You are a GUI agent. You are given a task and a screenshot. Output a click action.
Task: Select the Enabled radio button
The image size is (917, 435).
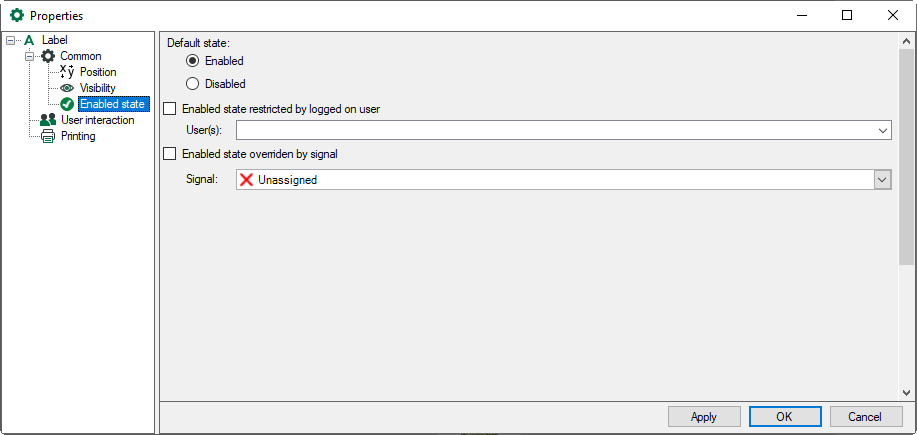coord(192,61)
